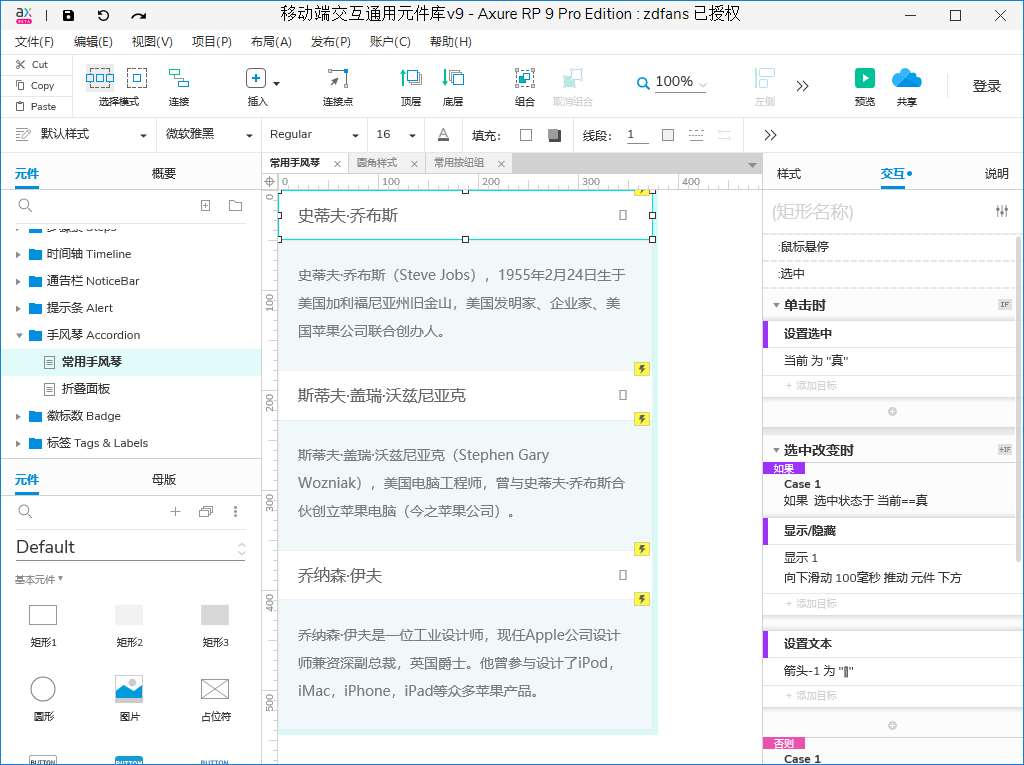
Task: Add a library with the plus icon
Action: click(175, 512)
